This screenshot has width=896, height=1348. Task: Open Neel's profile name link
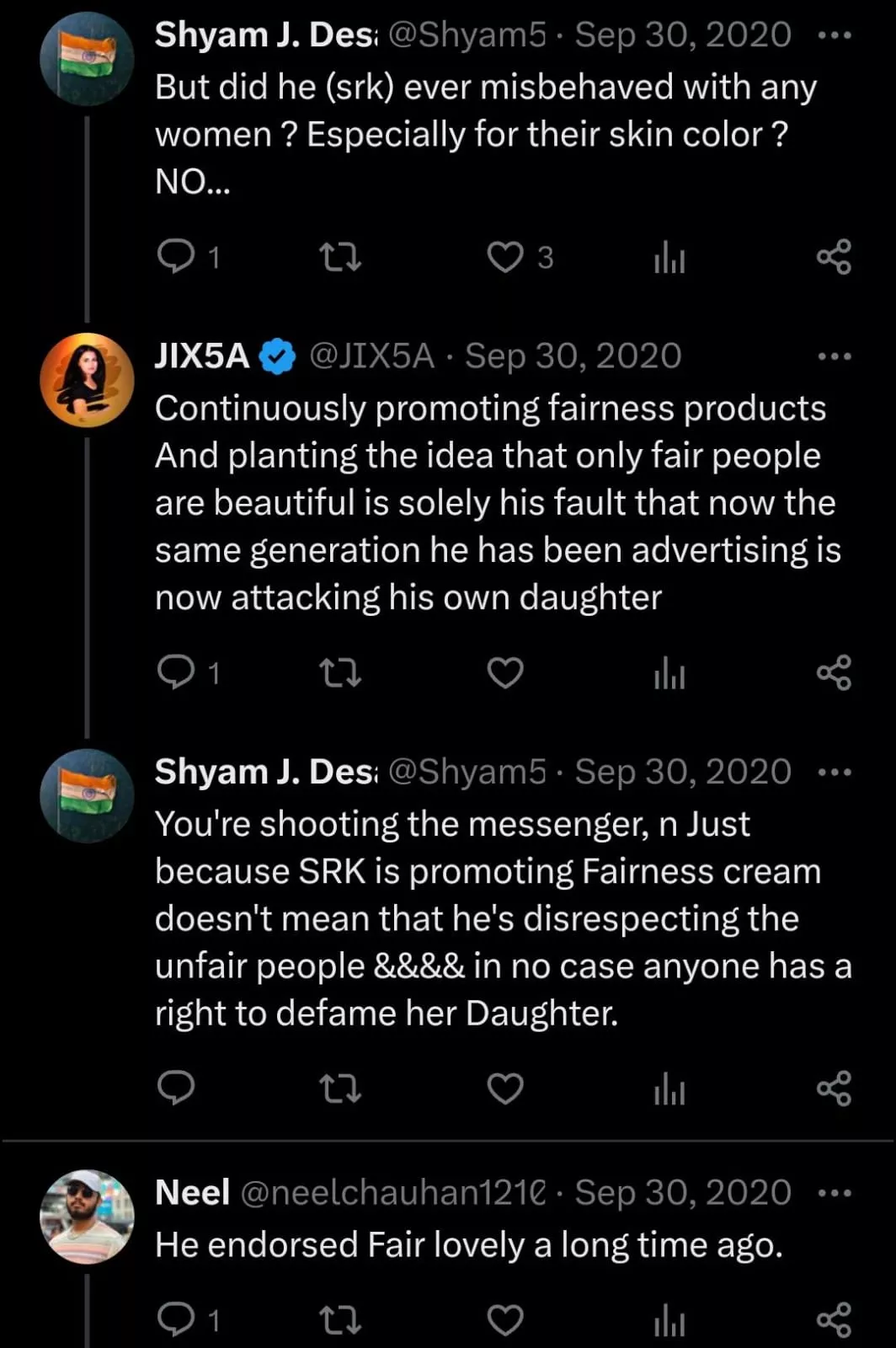click(192, 1192)
